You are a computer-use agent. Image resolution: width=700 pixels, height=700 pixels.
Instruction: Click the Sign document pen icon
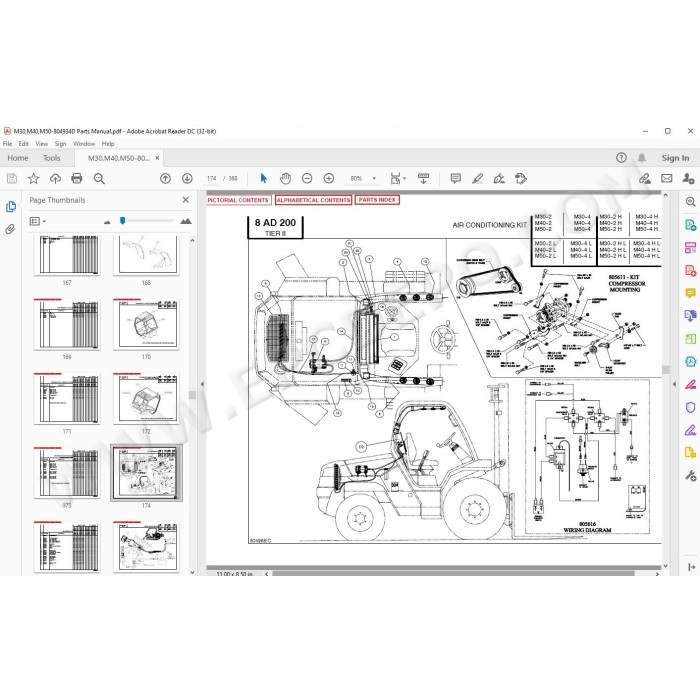coord(499,179)
